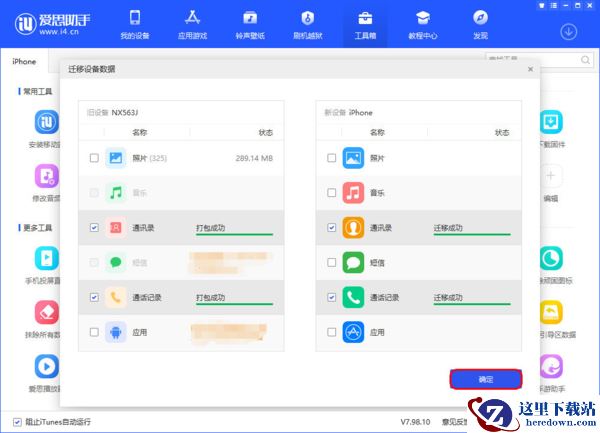Image resolution: width=600 pixels, height=433 pixels.
Task: Click the download manager arrow icon
Action: 569,32
